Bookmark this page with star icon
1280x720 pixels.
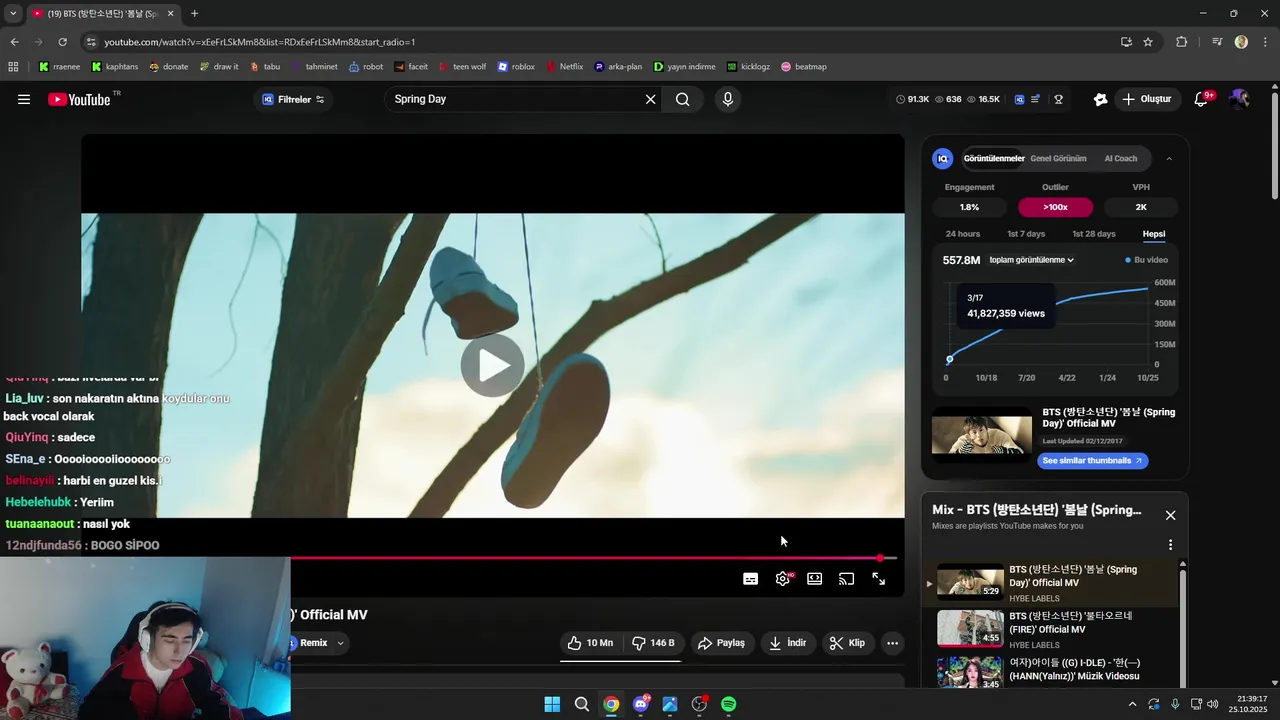(x=1148, y=42)
